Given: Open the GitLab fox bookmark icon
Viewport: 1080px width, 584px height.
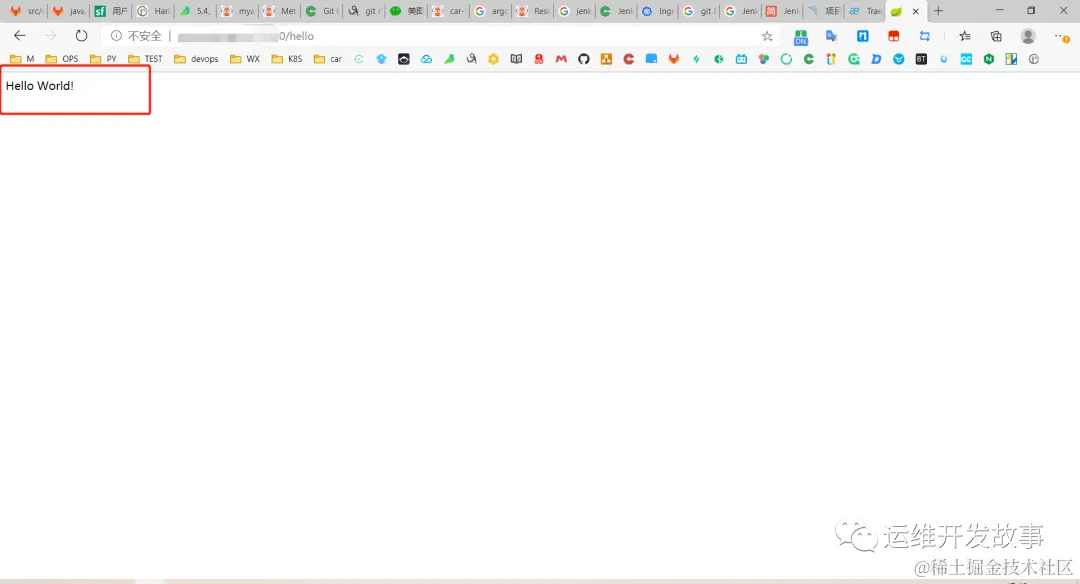Looking at the screenshot, I should 674,59.
